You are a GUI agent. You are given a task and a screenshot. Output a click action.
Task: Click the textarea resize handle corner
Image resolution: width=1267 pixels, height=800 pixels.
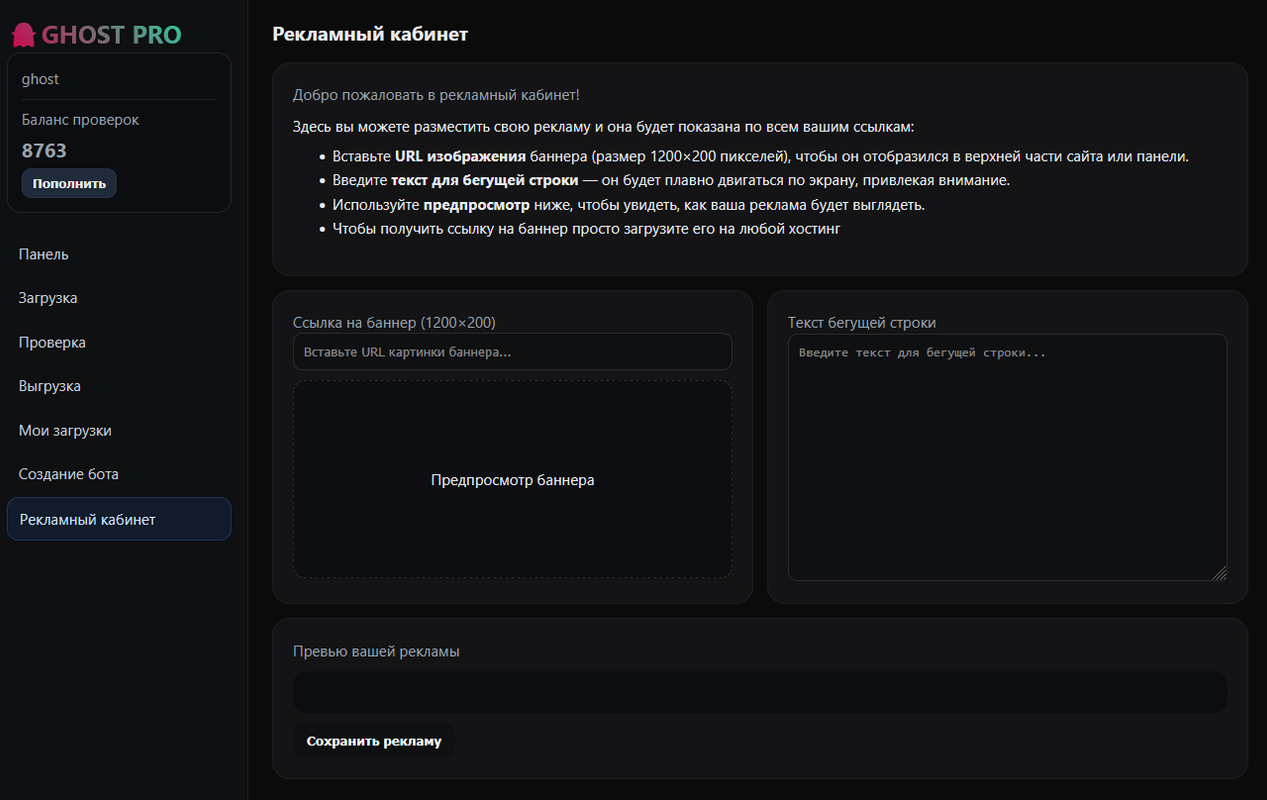(1219, 573)
